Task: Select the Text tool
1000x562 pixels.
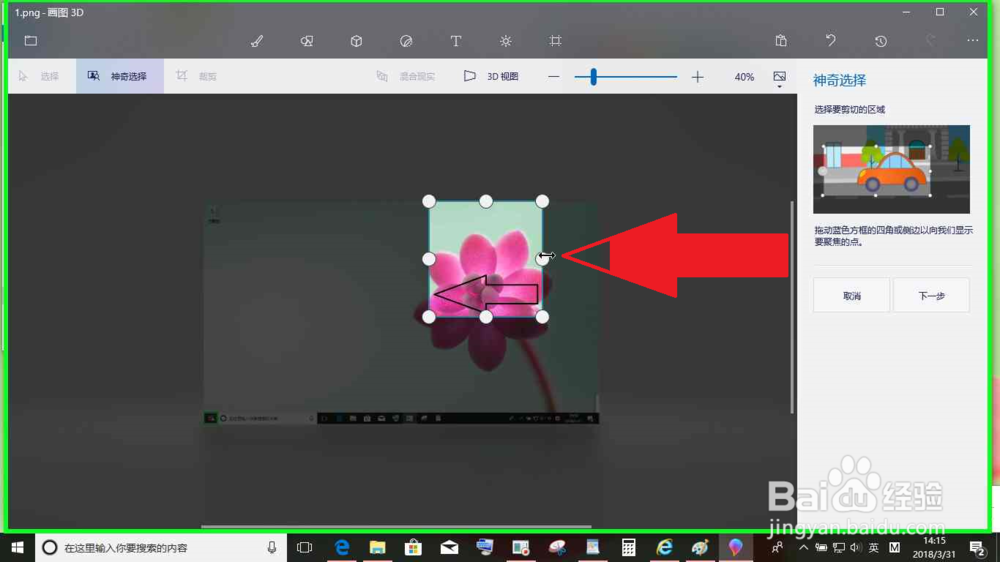Action: (x=456, y=41)
